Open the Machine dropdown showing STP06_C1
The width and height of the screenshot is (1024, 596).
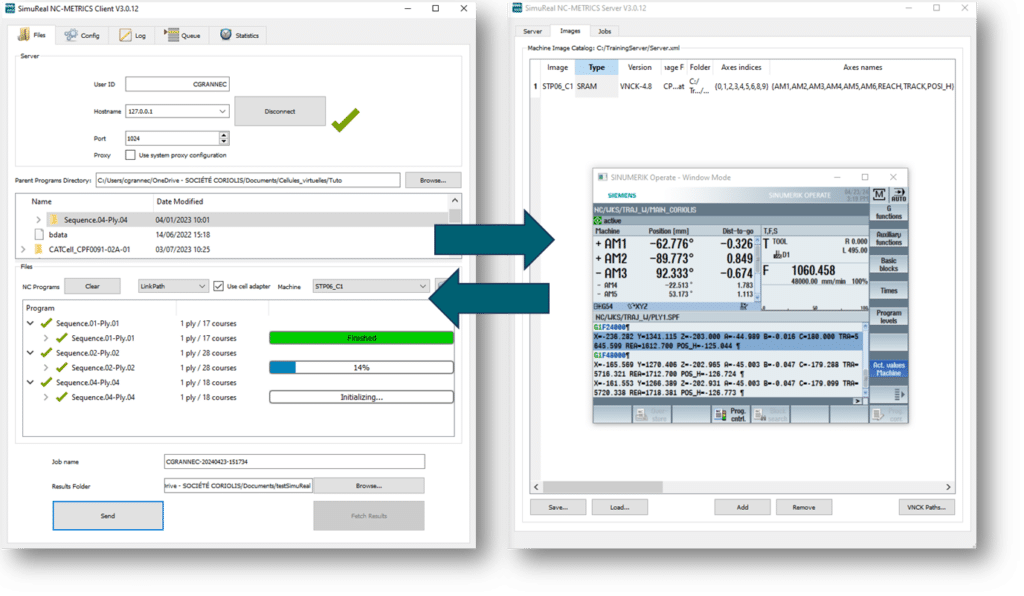[x=370, y=287]
